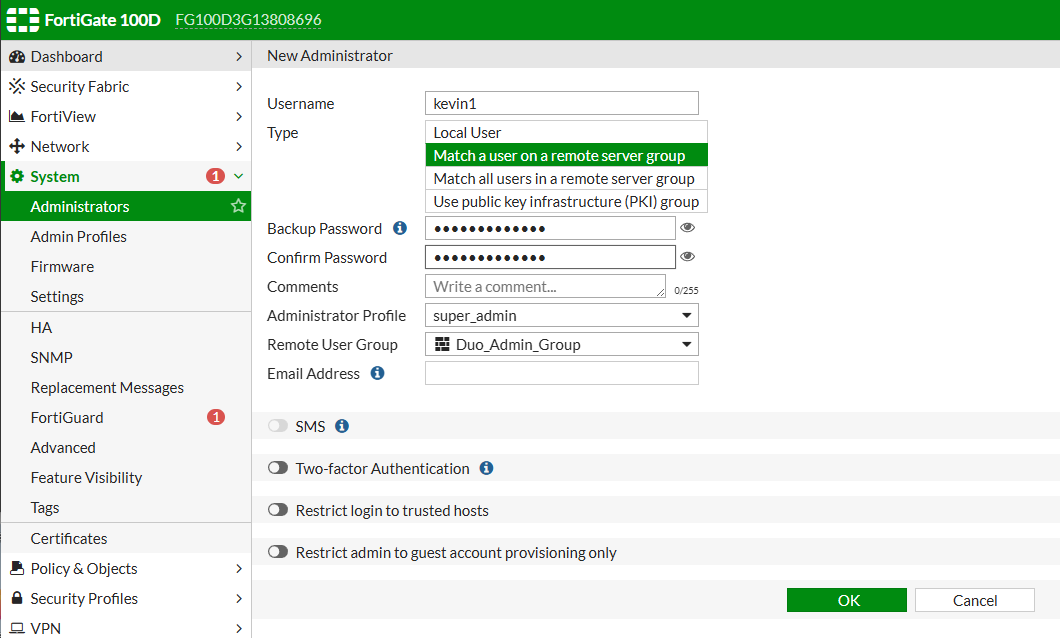Expand the Dashboard menu chevron
Screen dimensions: 1060x638
[x=239, y=57]
